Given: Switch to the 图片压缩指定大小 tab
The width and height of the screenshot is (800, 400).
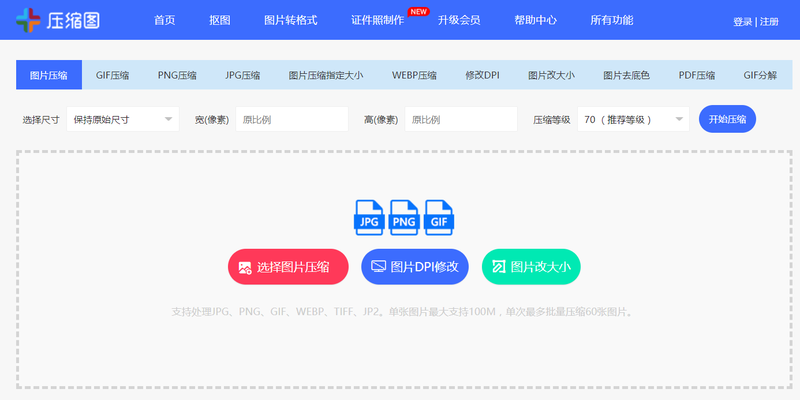Looking at the screenshot, I should click(326, 75).
